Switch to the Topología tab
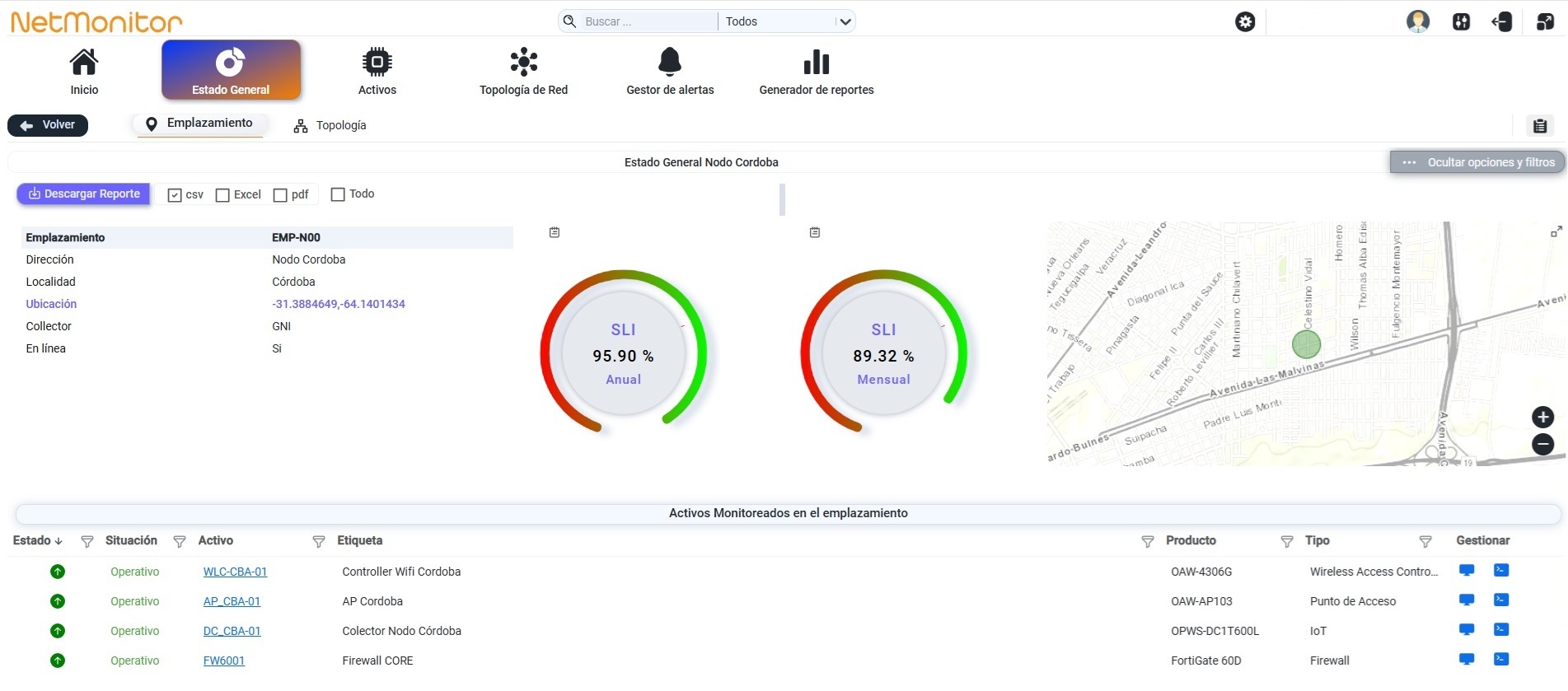1568x691 pixels. point(330,125)
